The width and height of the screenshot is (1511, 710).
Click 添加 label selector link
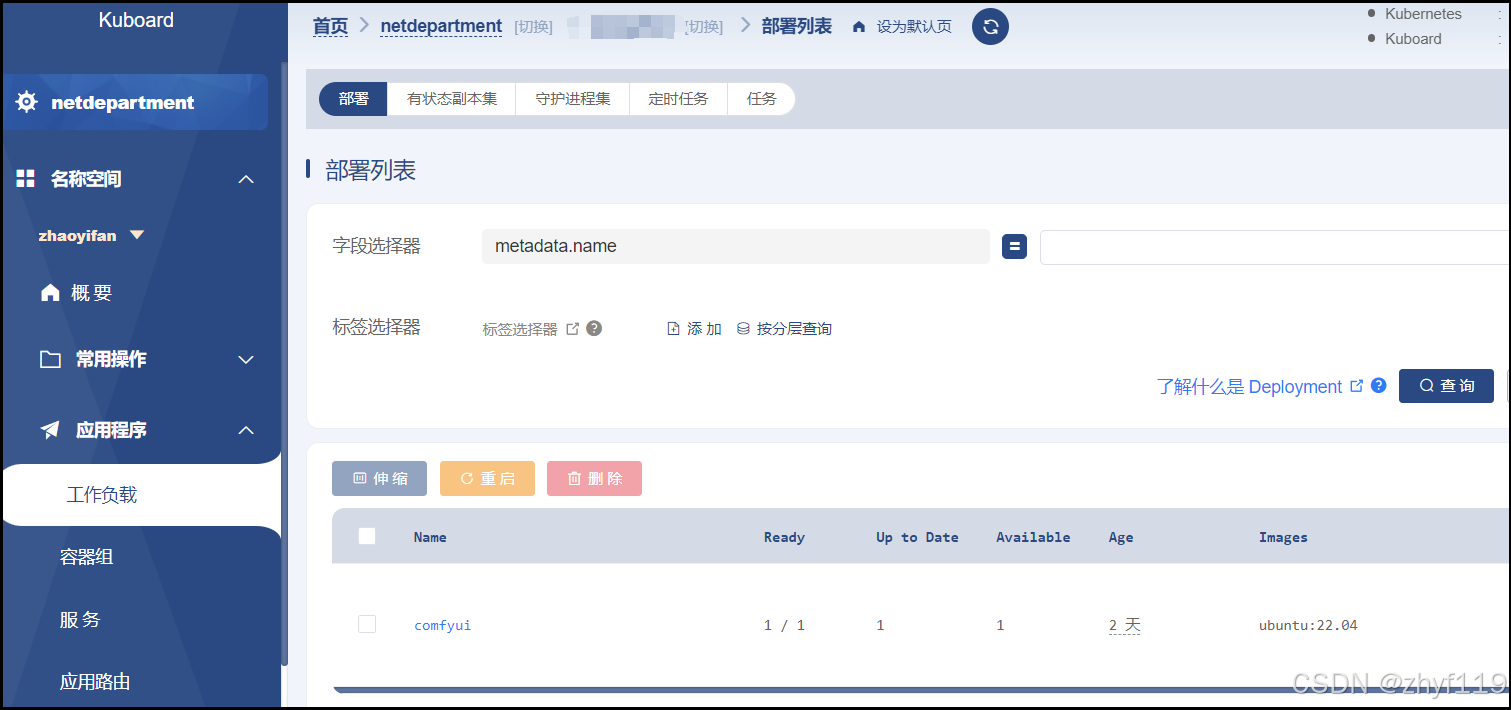pos(704,328)
